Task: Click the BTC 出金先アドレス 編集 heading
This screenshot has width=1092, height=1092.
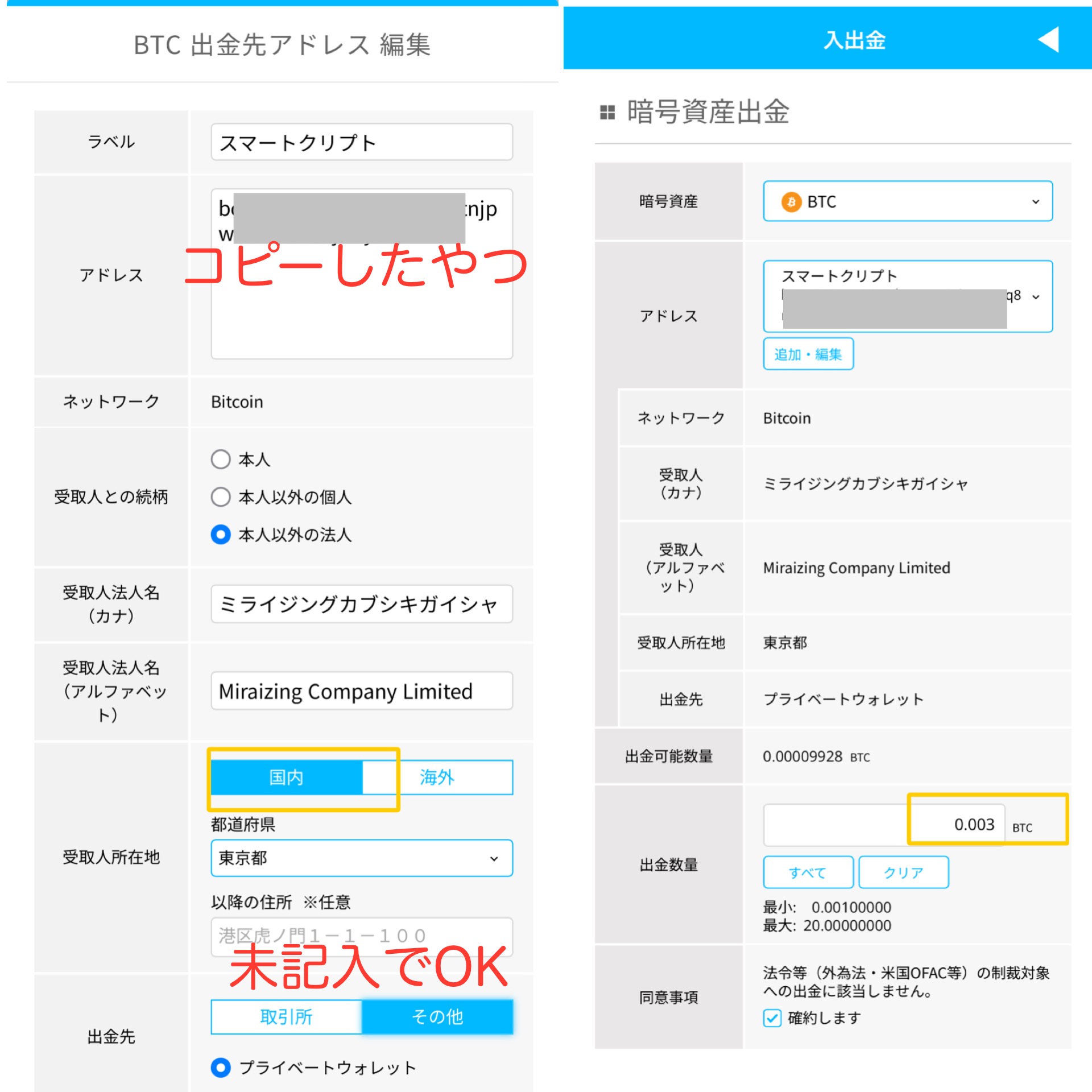Action: 282,44
